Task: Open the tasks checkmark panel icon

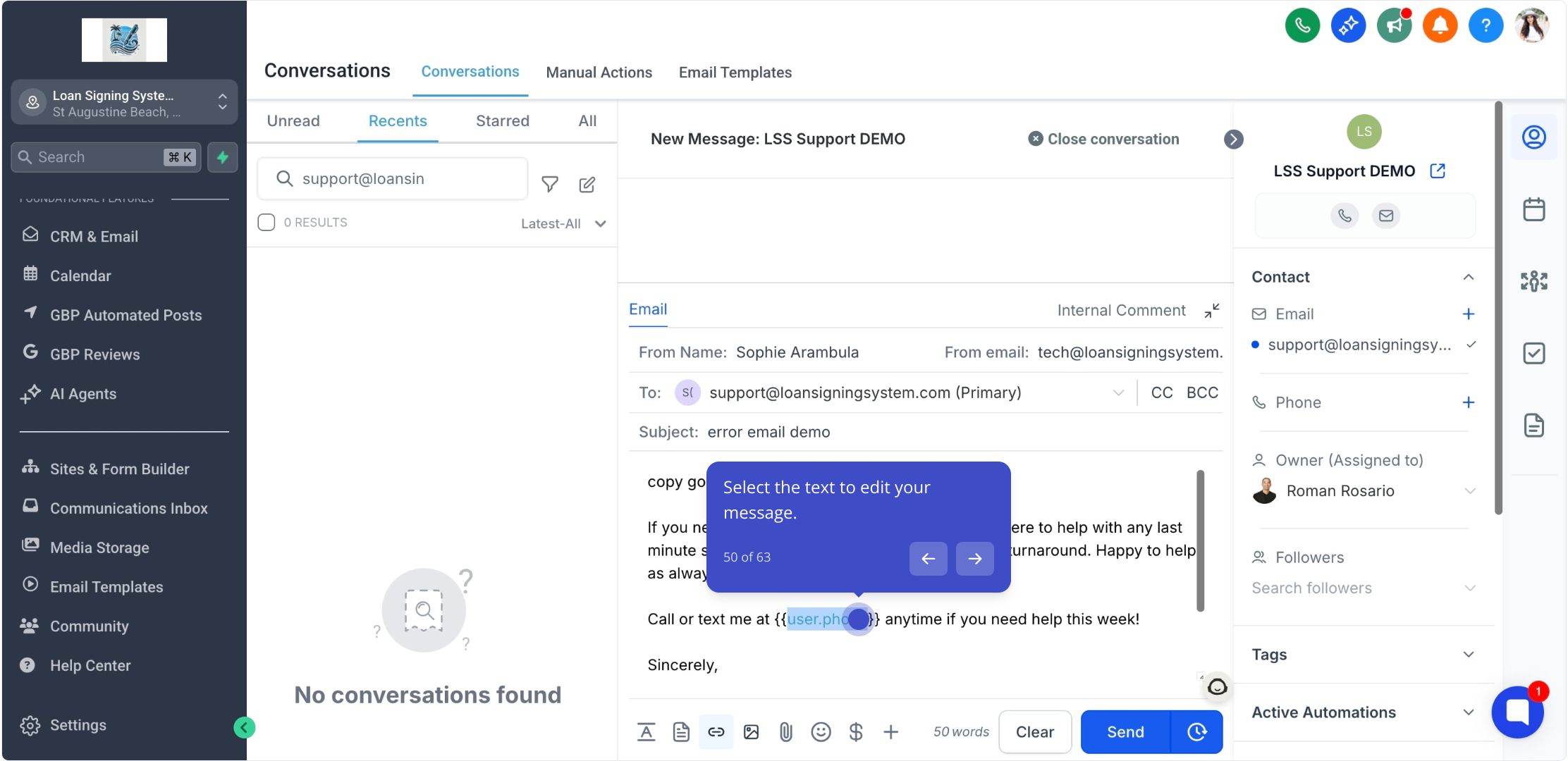Action: coord(1534,353)
